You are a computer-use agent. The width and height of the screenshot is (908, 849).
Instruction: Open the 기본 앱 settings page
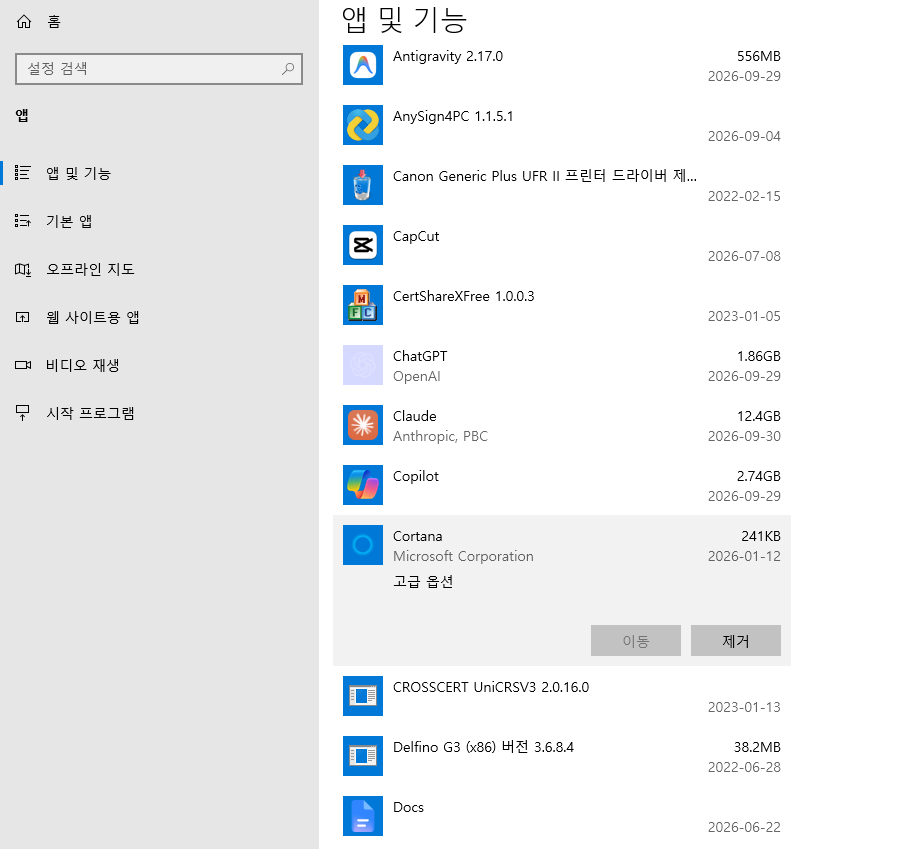click(x=69, y=221)
